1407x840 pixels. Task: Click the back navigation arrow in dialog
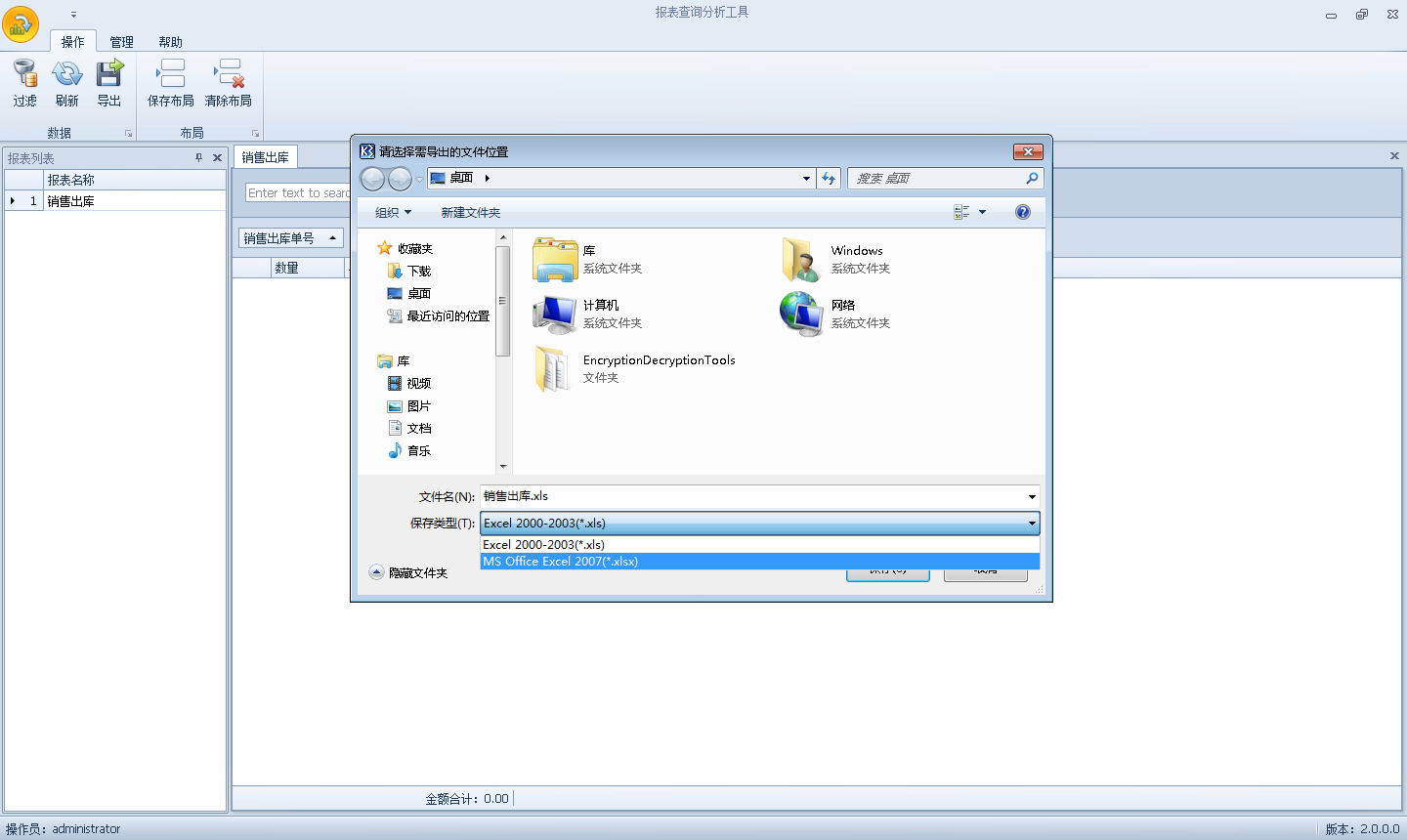point(372,179)
